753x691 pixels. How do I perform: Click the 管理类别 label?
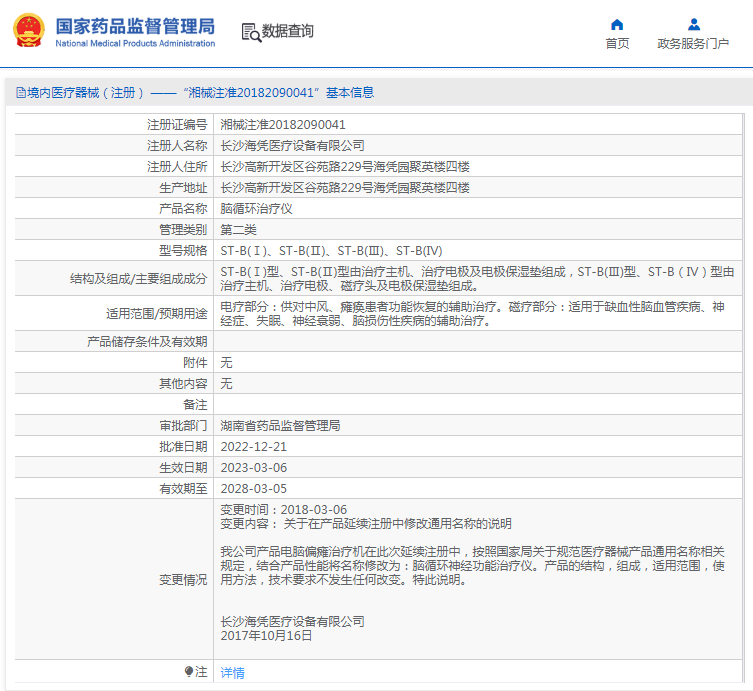point(183,230)
